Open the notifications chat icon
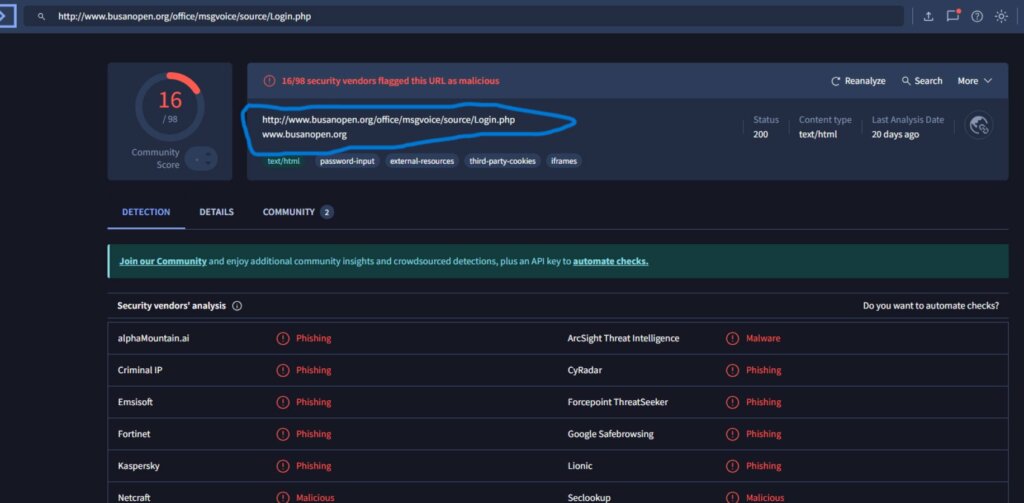The image size is (1024, 503). tap(952, 17)
